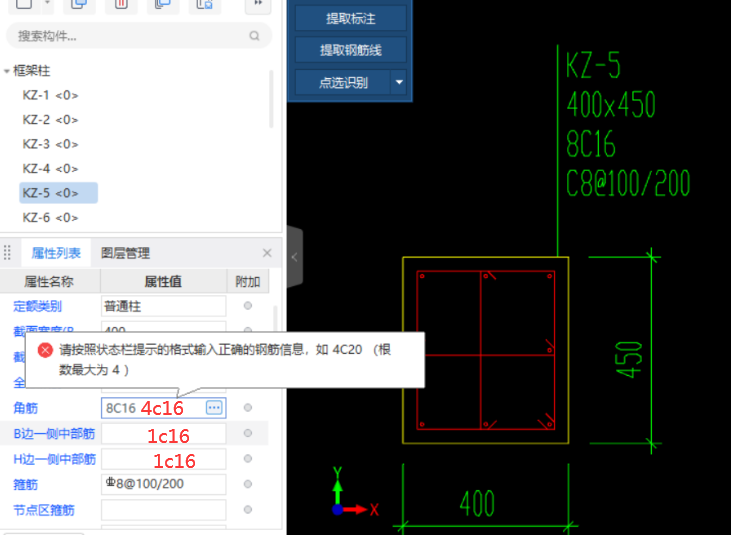Click the 箍筋 property name
The image size is (741, 538).
click(26, 485)
